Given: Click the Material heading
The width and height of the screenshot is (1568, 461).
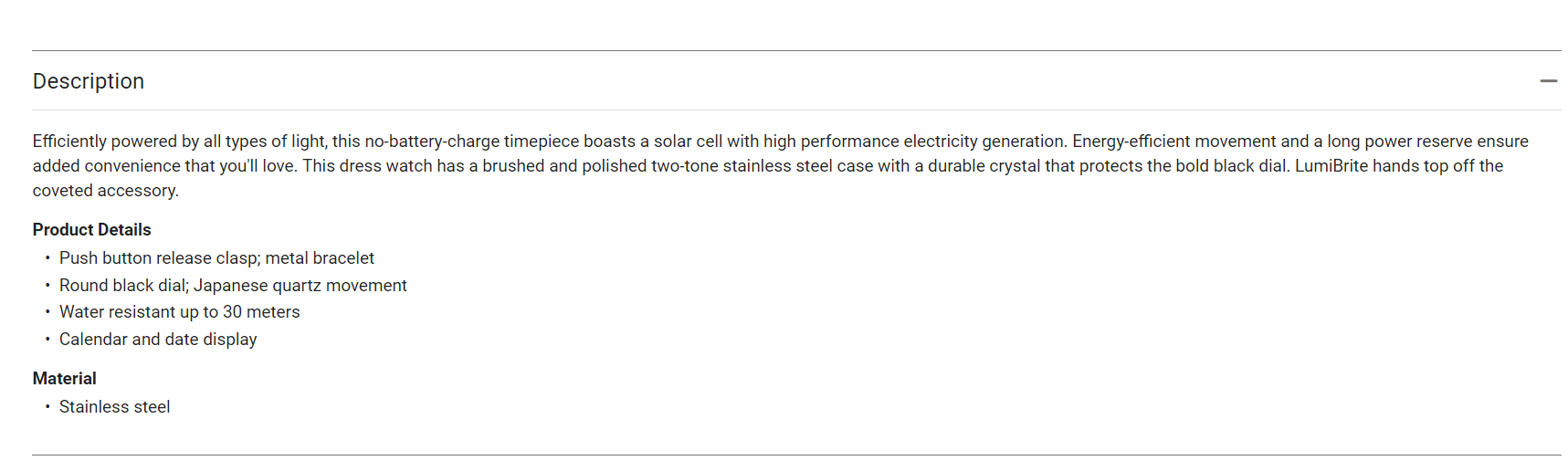Looking at the screenshot, I should pos(64,379).
